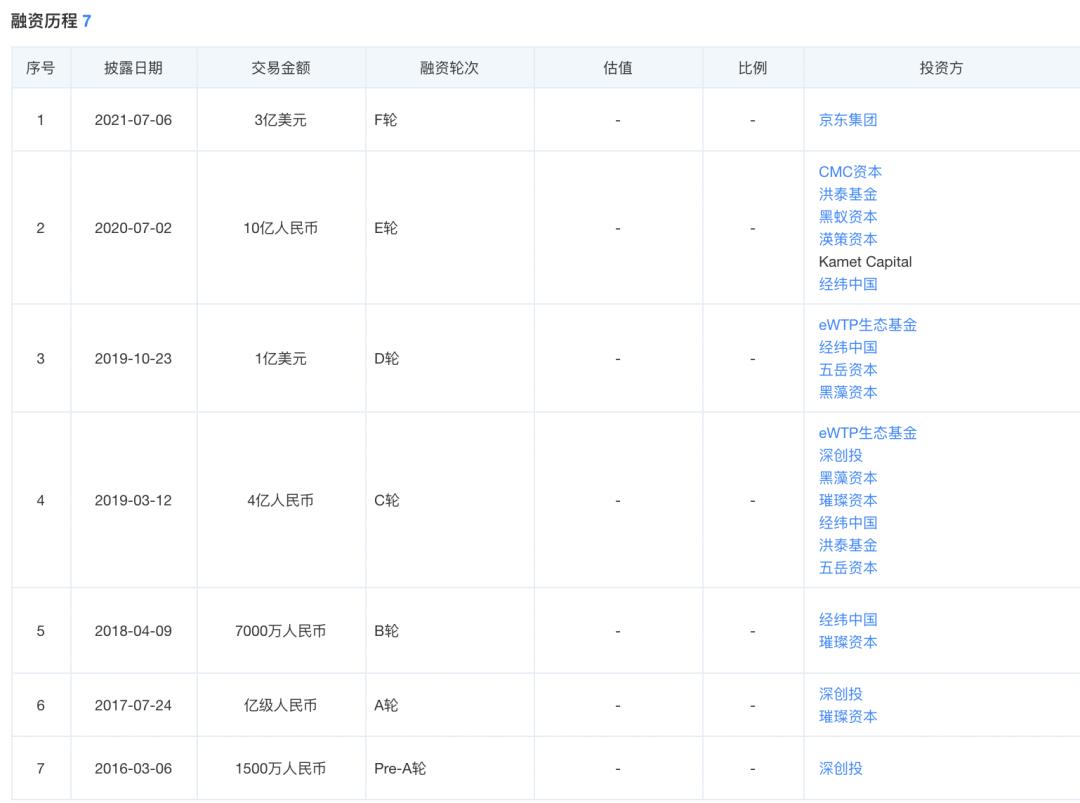The image size is (1080, 803).
Task: Click 璀璨资本 in the A轮 row
Action: point(847,716)
